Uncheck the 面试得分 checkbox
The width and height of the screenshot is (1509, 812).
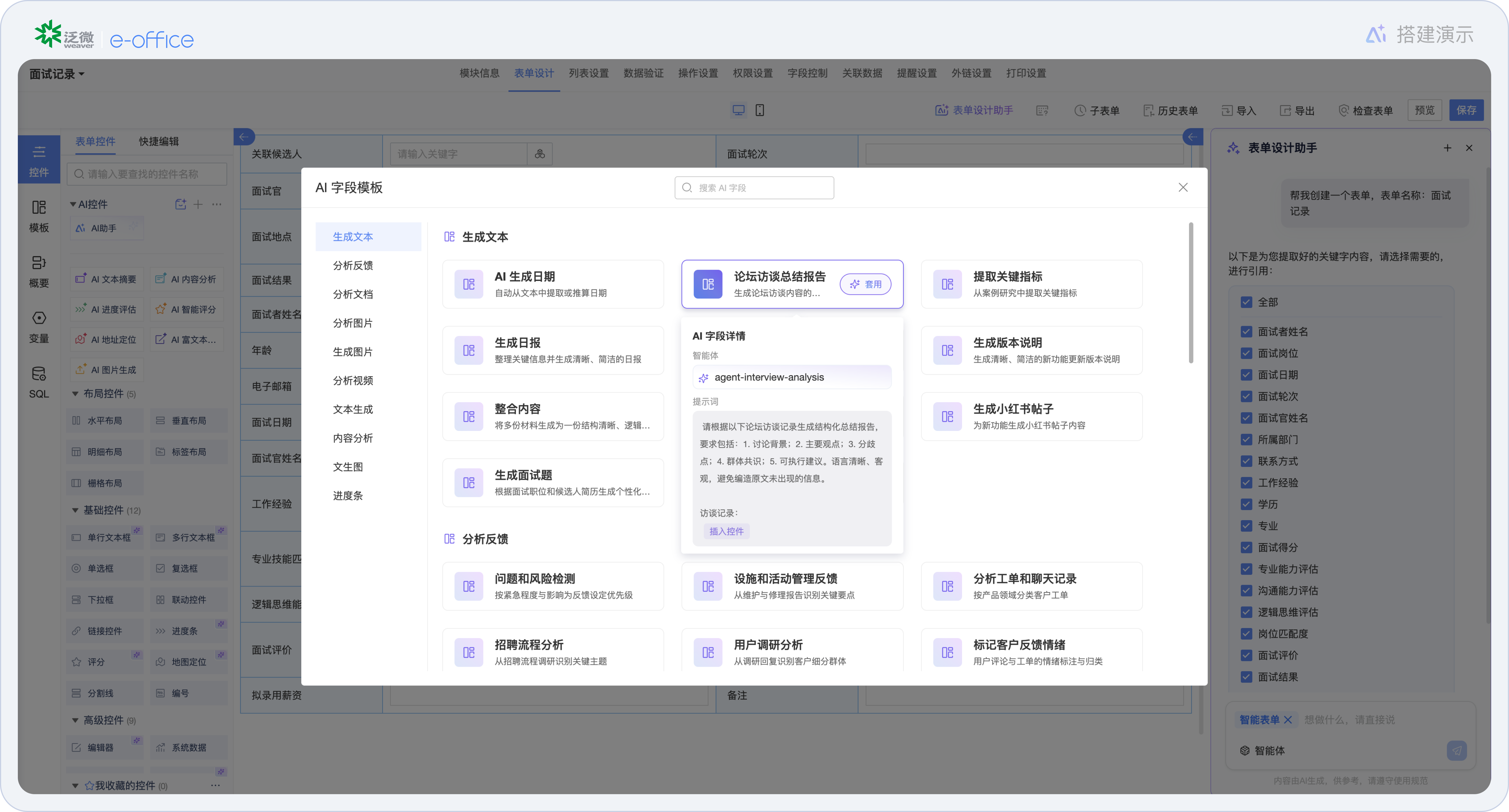pos(1246,547)
